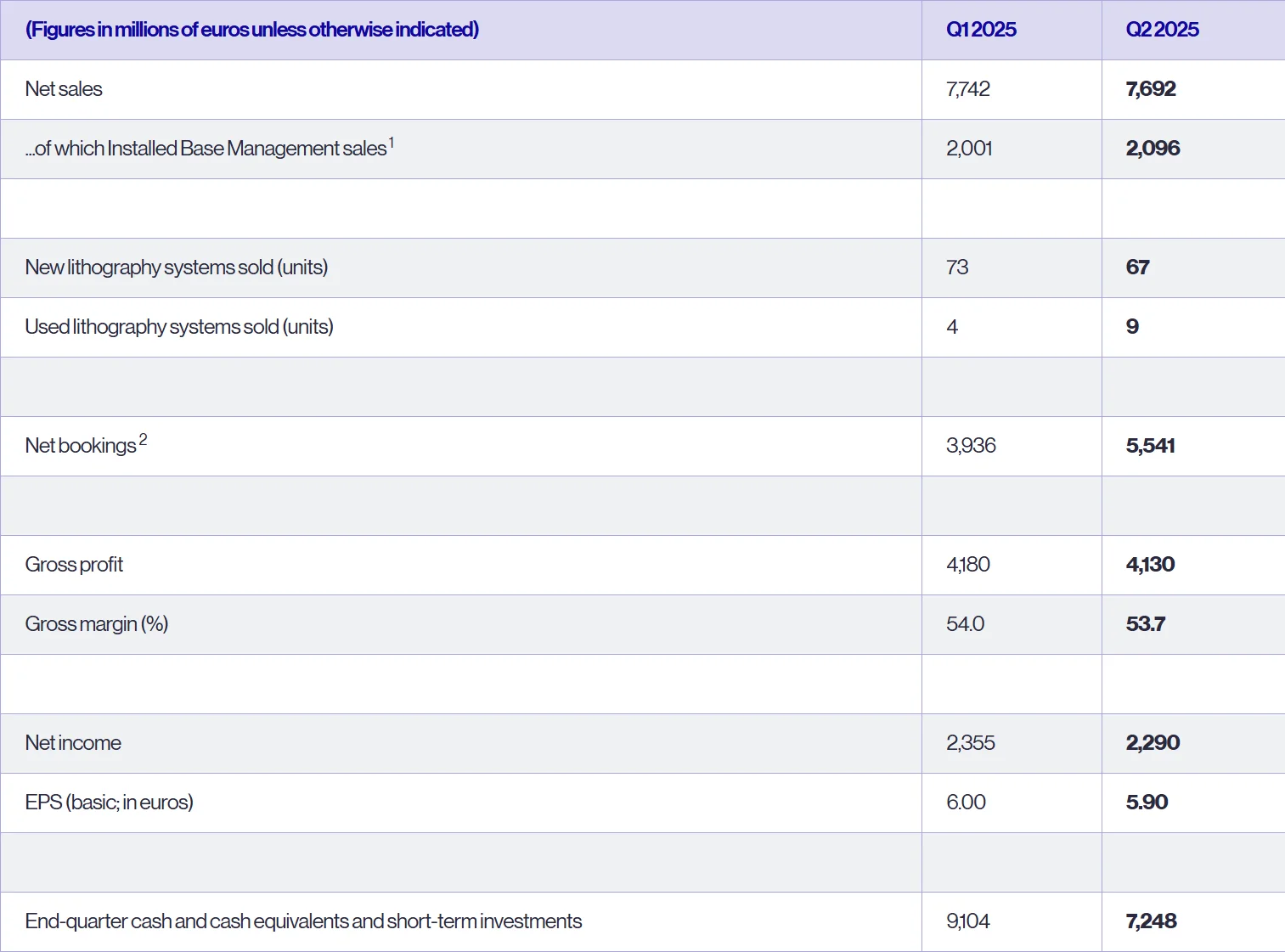The height and width of the screenshot is (952, 1285).
Task: Click footnote marker 2 after Net bookings
Action: (143, 440)
